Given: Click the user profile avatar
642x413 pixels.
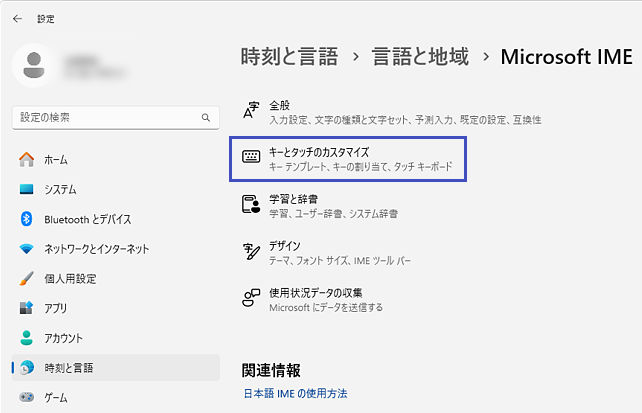Looking at the screenshot, I should (32, 66).
